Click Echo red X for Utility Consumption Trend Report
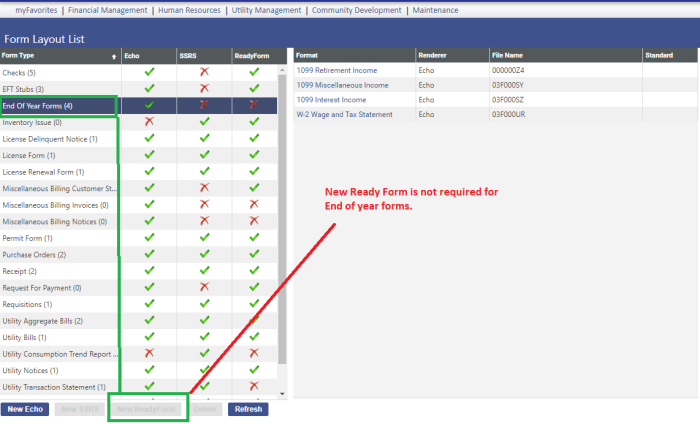This screenshot has height=424, width=700. (149, 353)
